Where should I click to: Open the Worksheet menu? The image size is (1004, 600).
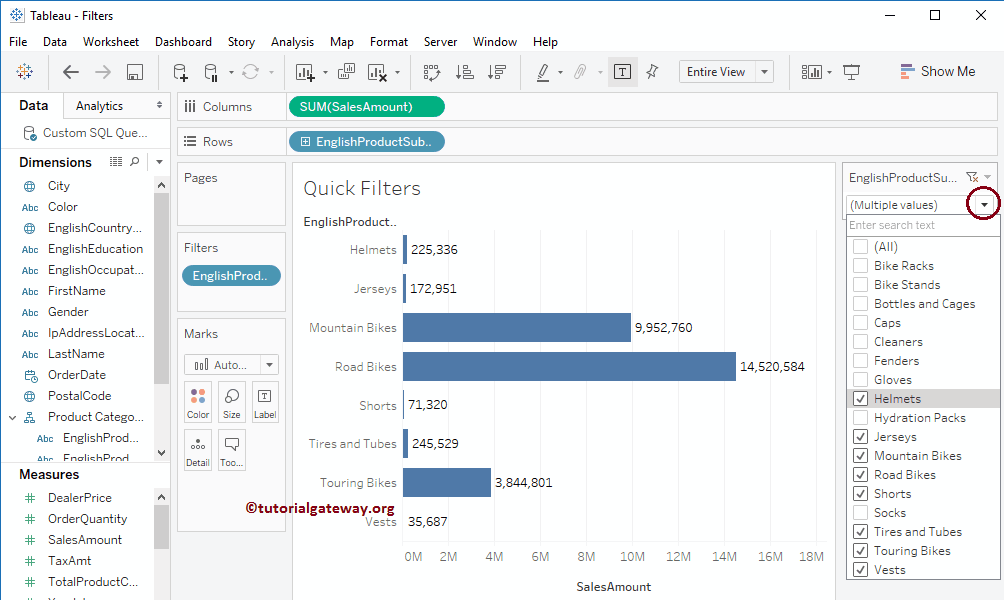[x=111, y=42]
